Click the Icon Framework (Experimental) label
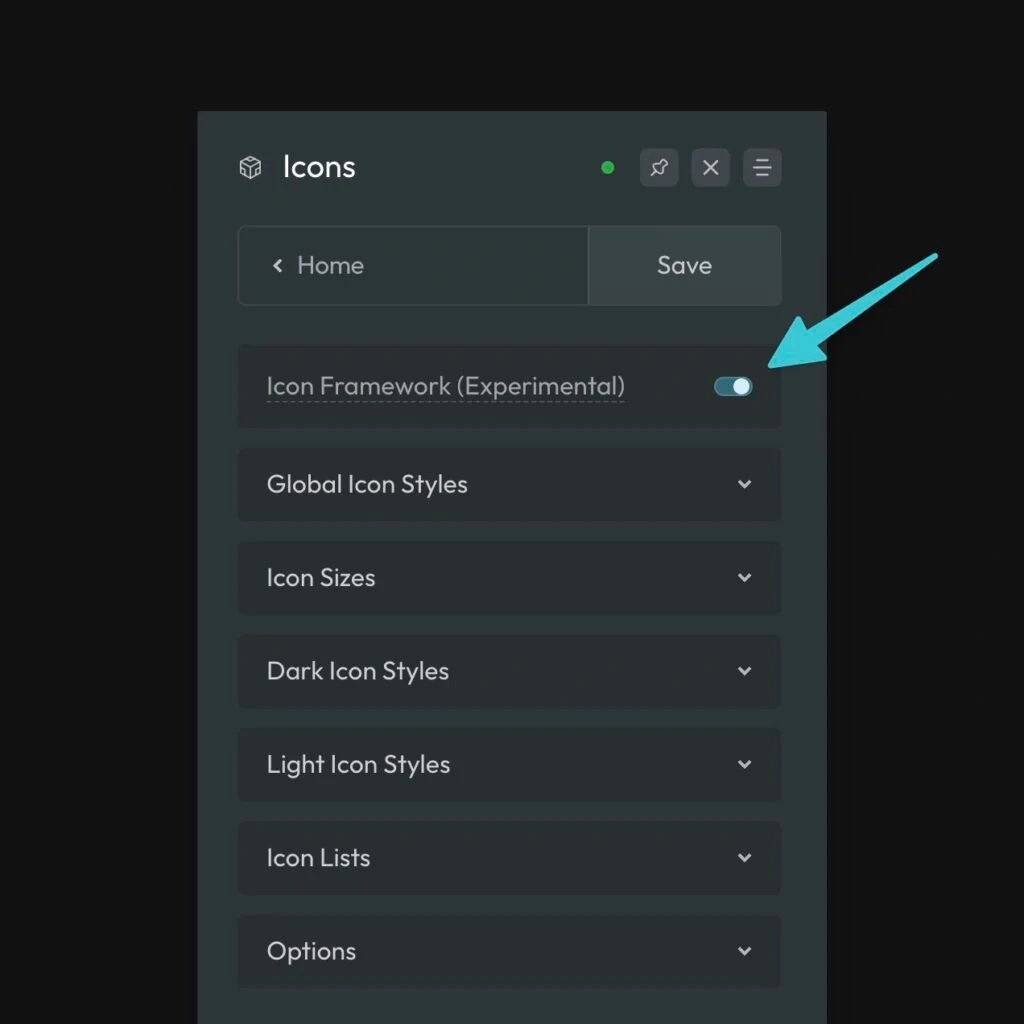This screenshot has height=1024, width=1024. point(445,386)
